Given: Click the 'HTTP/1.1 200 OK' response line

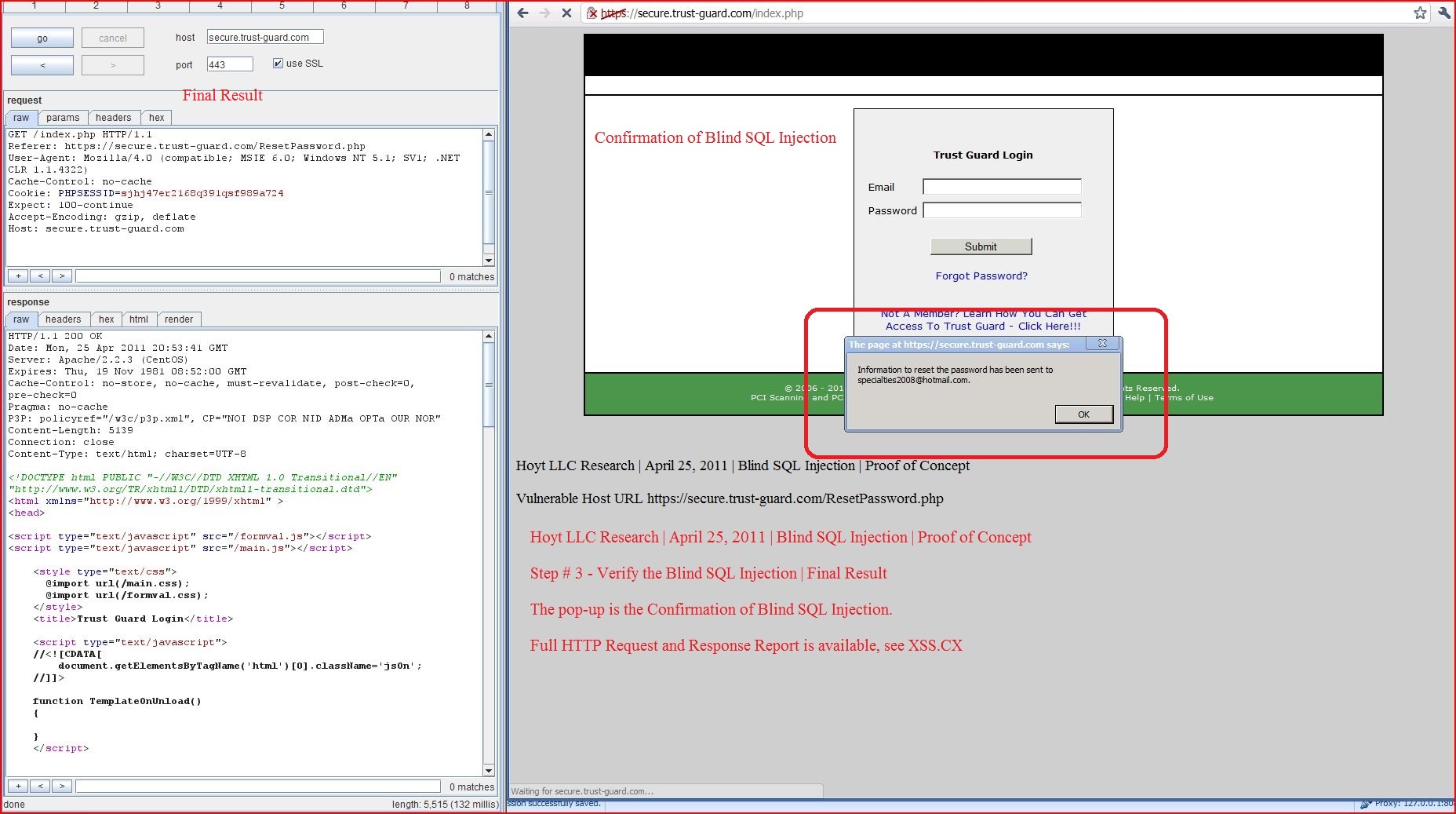Looking at the screenshot, I should point(55,336).
